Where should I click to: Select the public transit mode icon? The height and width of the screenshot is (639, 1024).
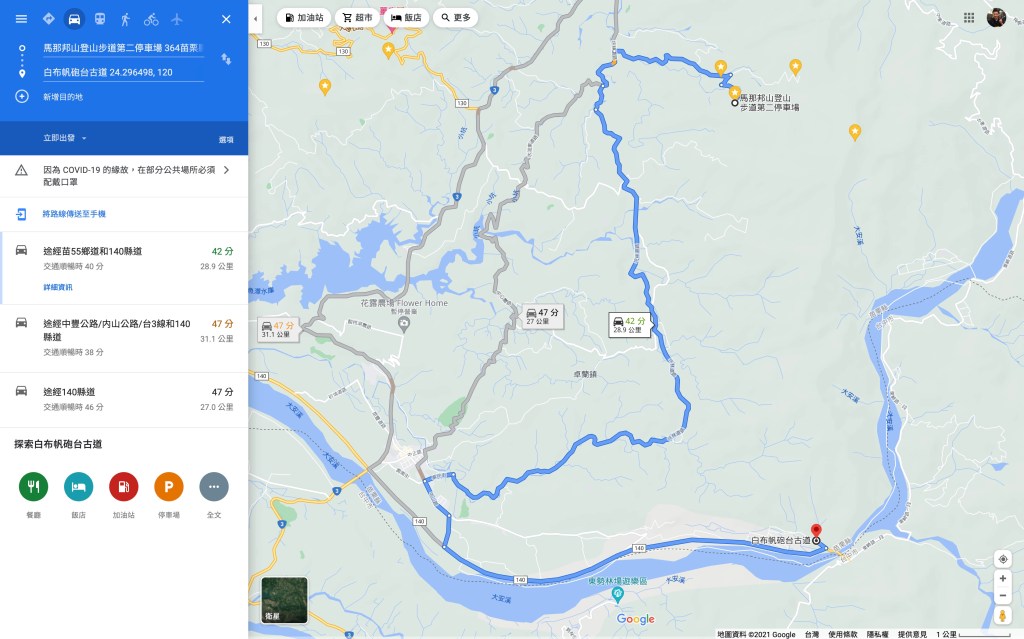[x=99, y=19]
